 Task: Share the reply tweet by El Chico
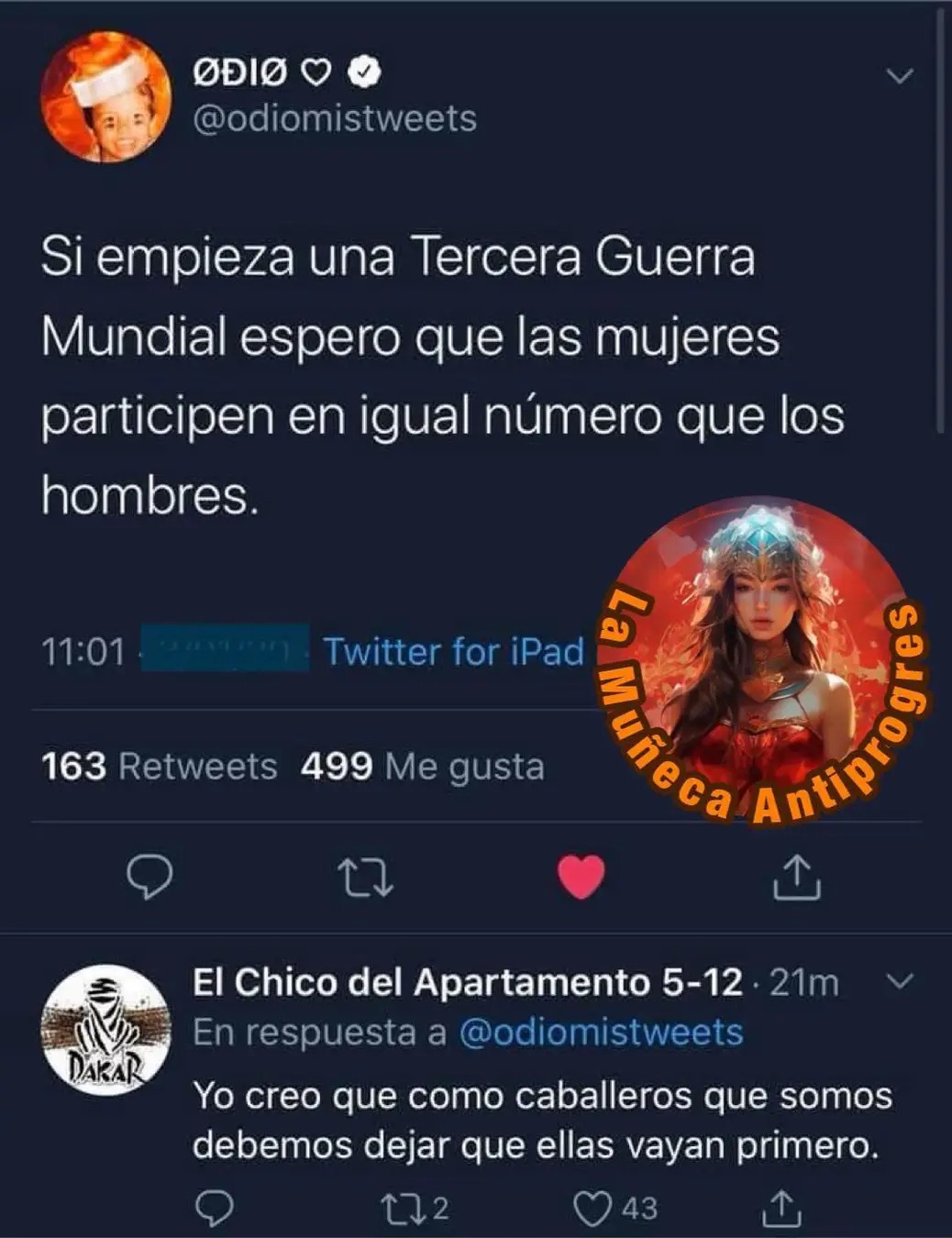click(782, 1208)
